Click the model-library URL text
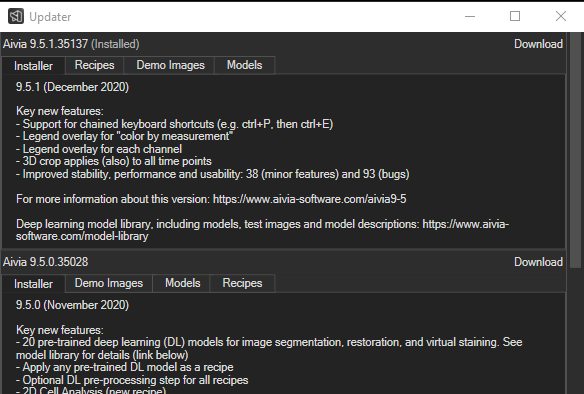 point(262,230)
